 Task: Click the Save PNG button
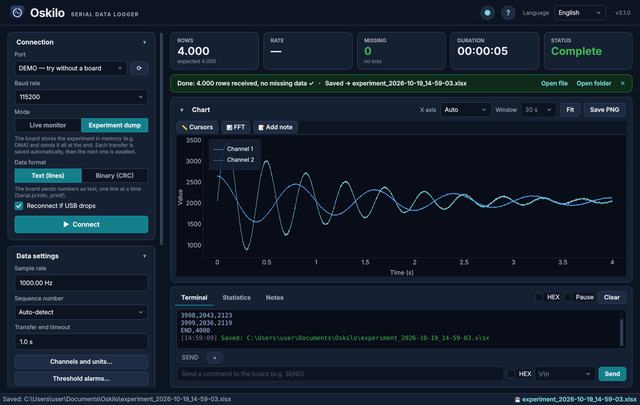click(604, 109)
